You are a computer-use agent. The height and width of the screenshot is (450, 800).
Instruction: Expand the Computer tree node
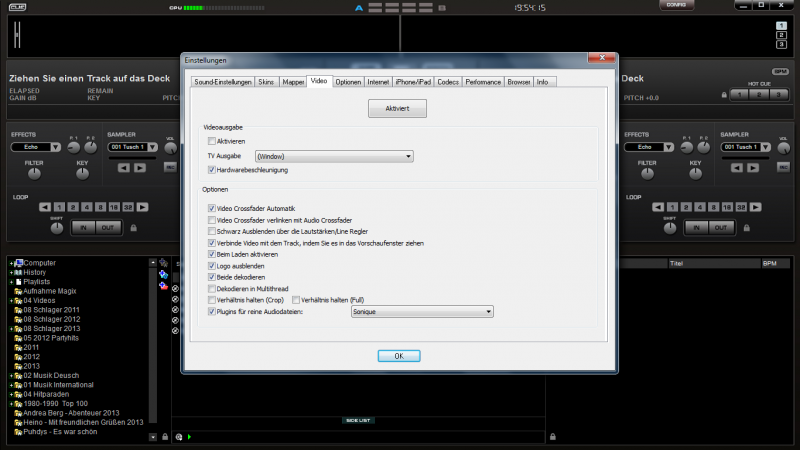pos(11,263)
